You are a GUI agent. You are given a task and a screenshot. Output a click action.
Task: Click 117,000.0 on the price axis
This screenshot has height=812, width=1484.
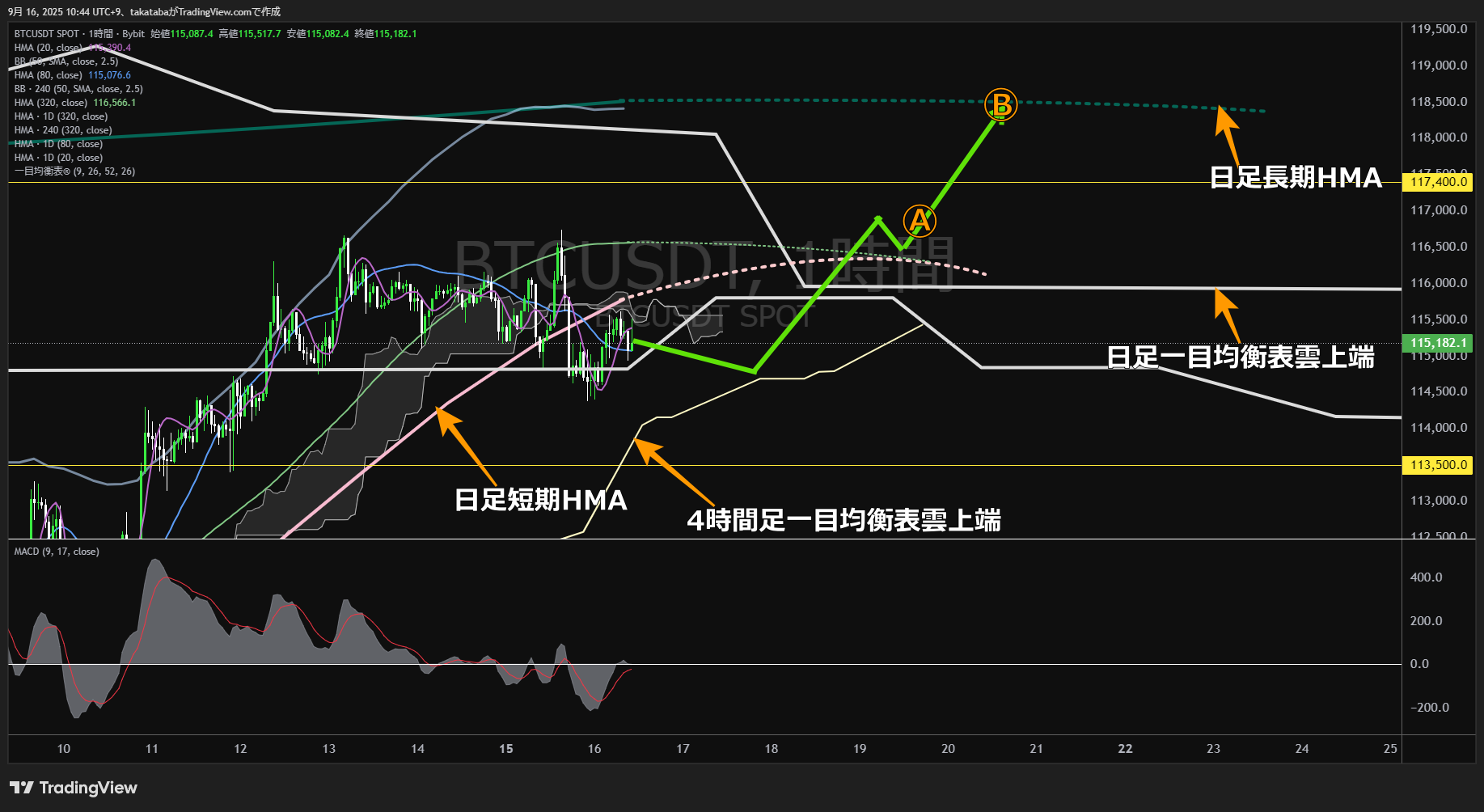(1439, 210)
